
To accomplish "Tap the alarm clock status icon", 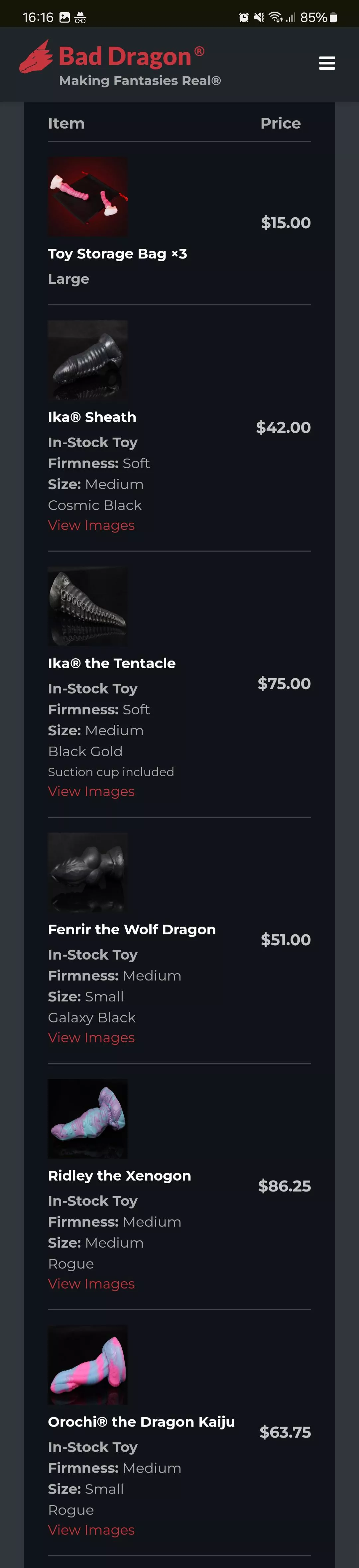I will (x=243, y=18).
